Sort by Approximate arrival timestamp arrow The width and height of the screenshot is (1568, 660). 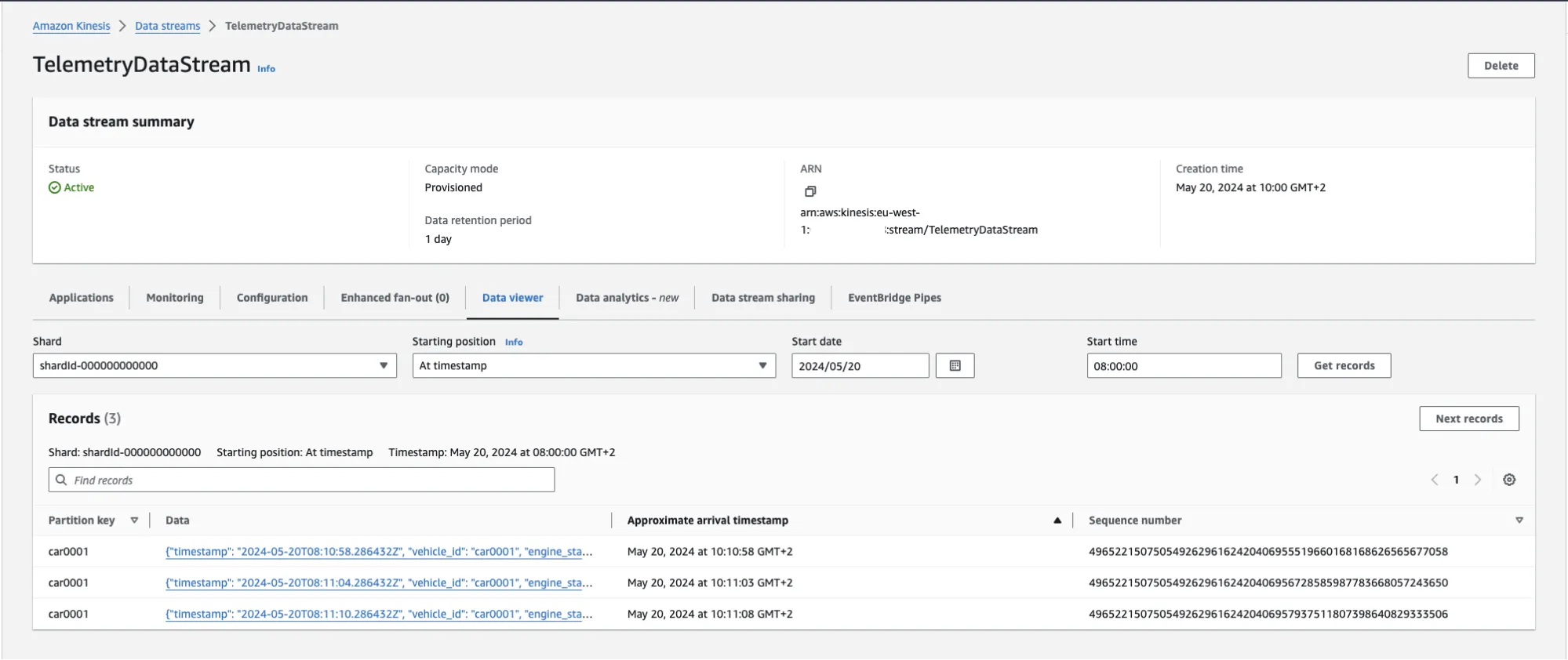(1057, 520)
